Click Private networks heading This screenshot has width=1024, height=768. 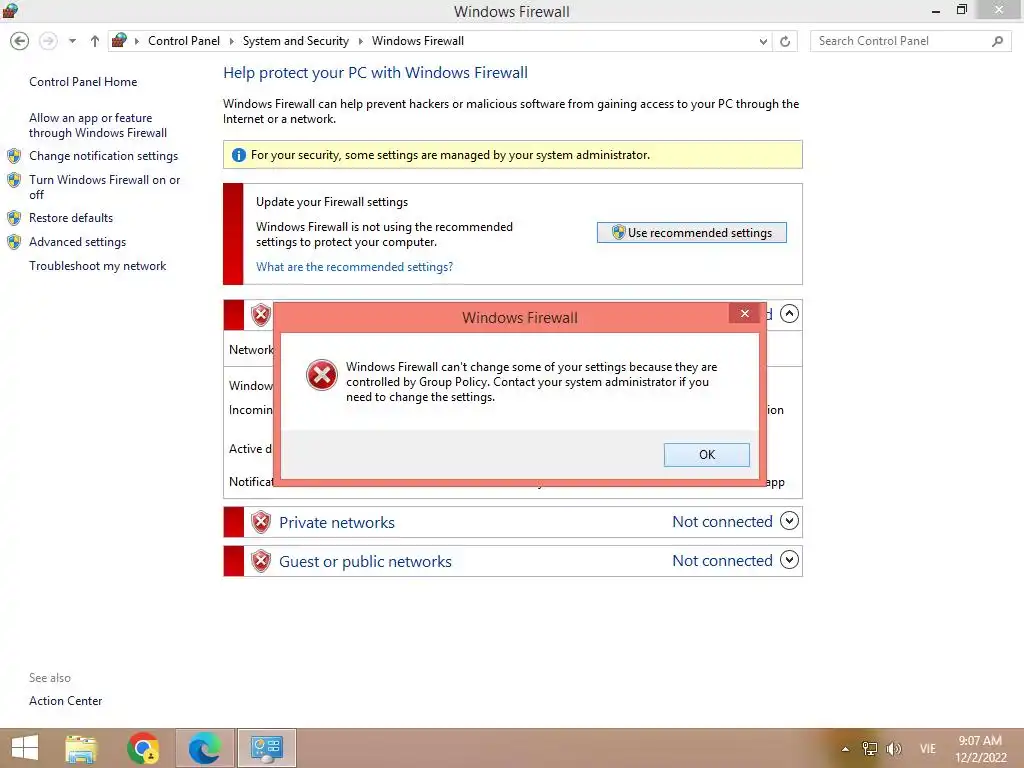click(x=336, y=522)
